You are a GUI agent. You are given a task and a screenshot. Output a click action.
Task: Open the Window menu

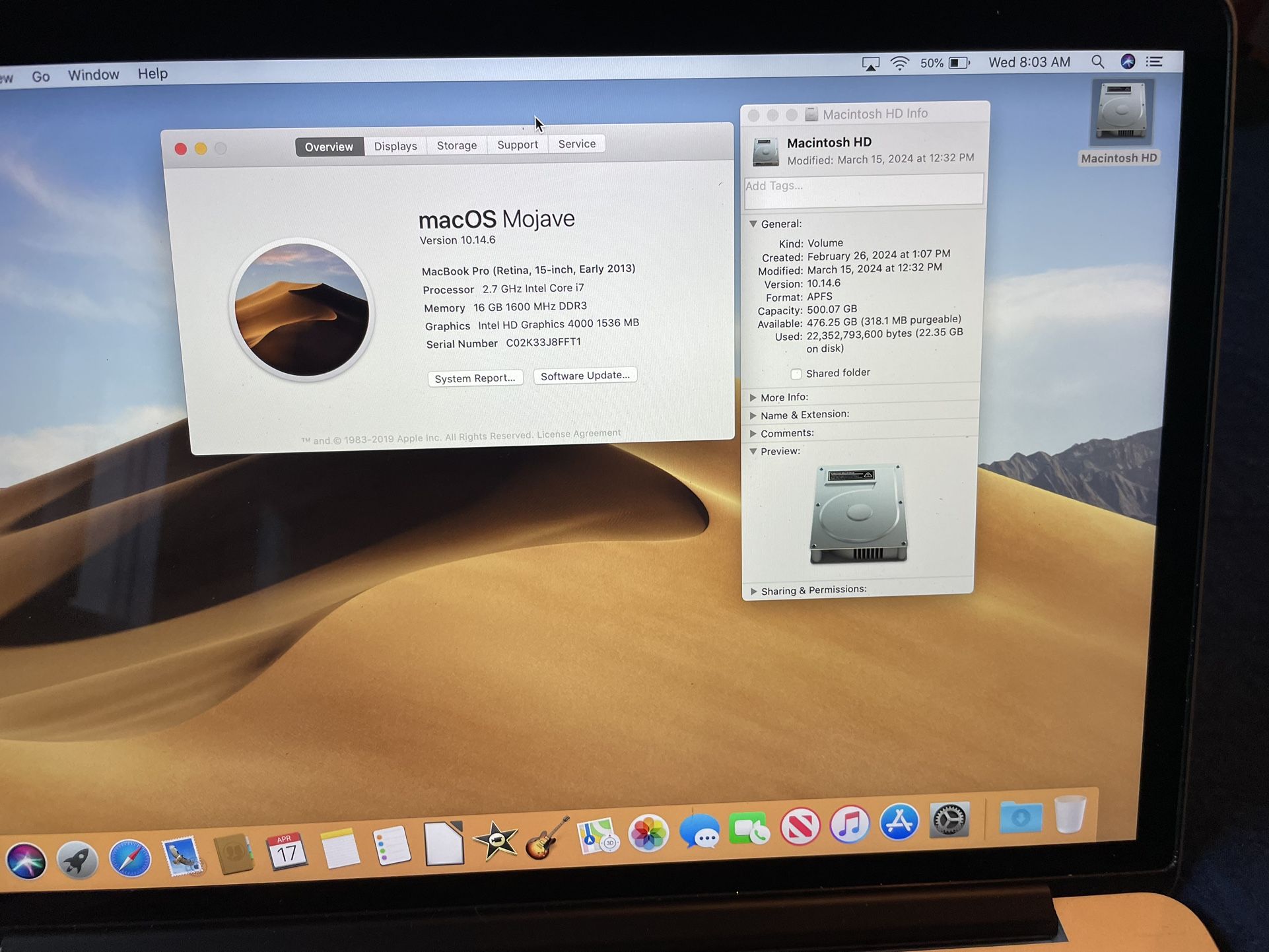coord(94,75)
